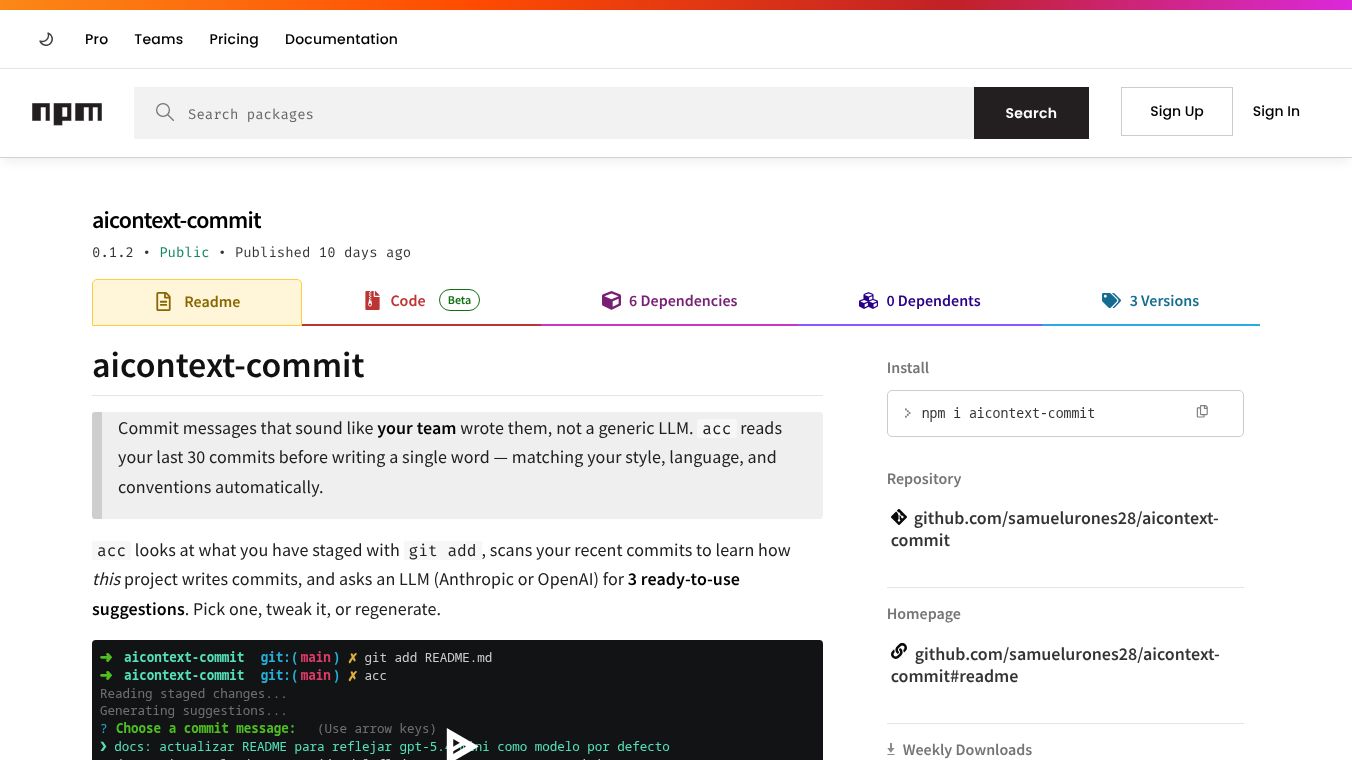Open the GitHub repository link
This screenshot has height=760, width=1352.
pos(1055,529)
